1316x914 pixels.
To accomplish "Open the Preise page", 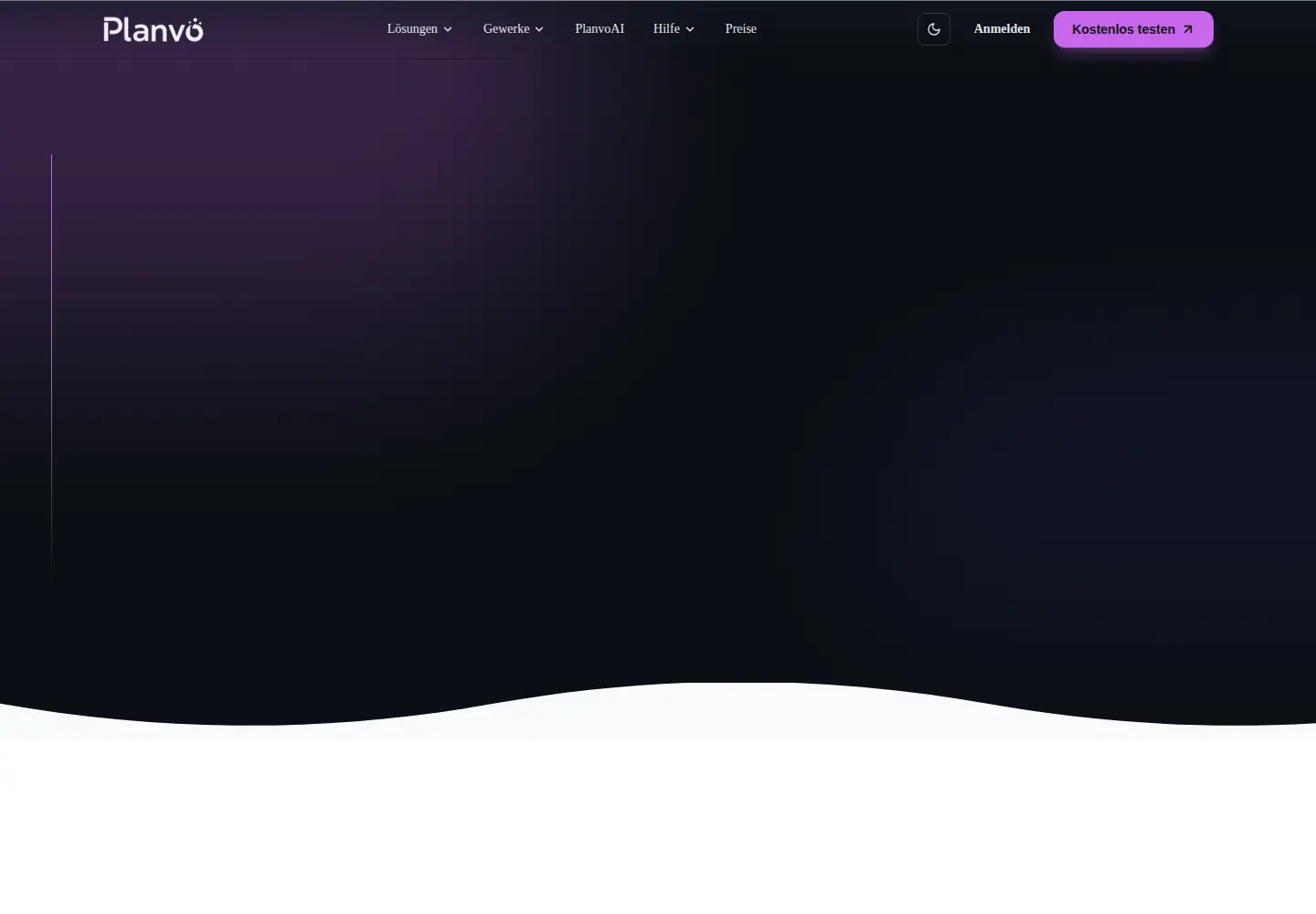I will click(x=741, y=29).
